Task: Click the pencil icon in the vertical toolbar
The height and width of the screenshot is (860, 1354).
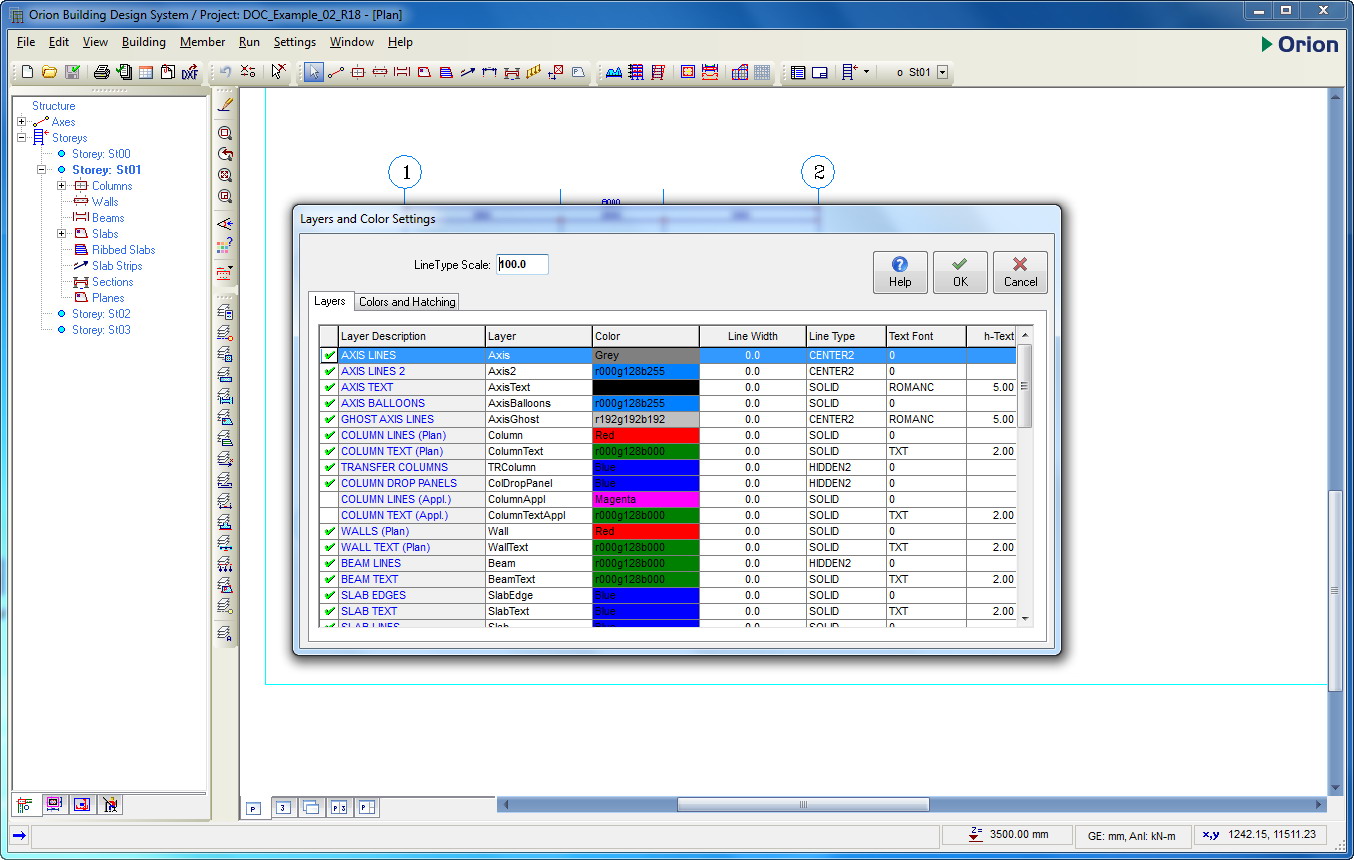Action: point(225,104)
